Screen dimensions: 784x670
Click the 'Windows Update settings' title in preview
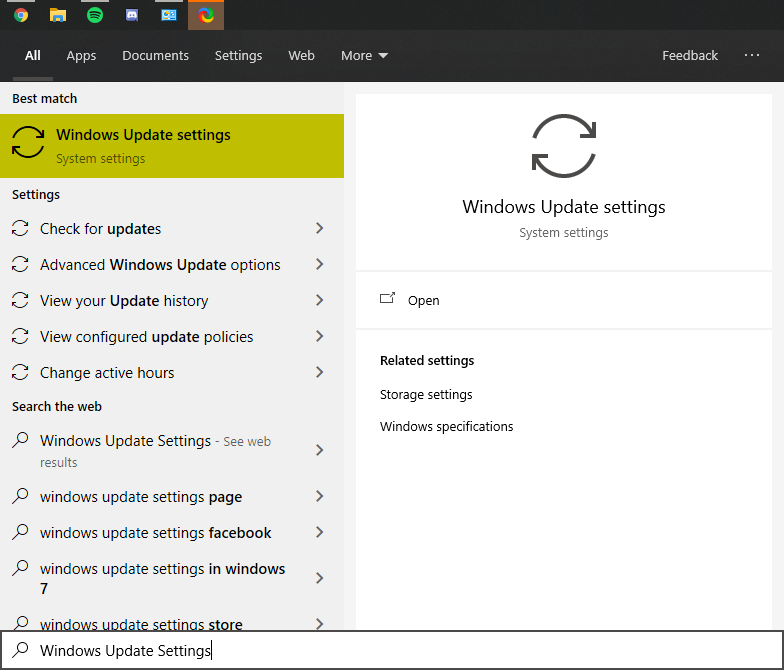(x=564, y=206)
